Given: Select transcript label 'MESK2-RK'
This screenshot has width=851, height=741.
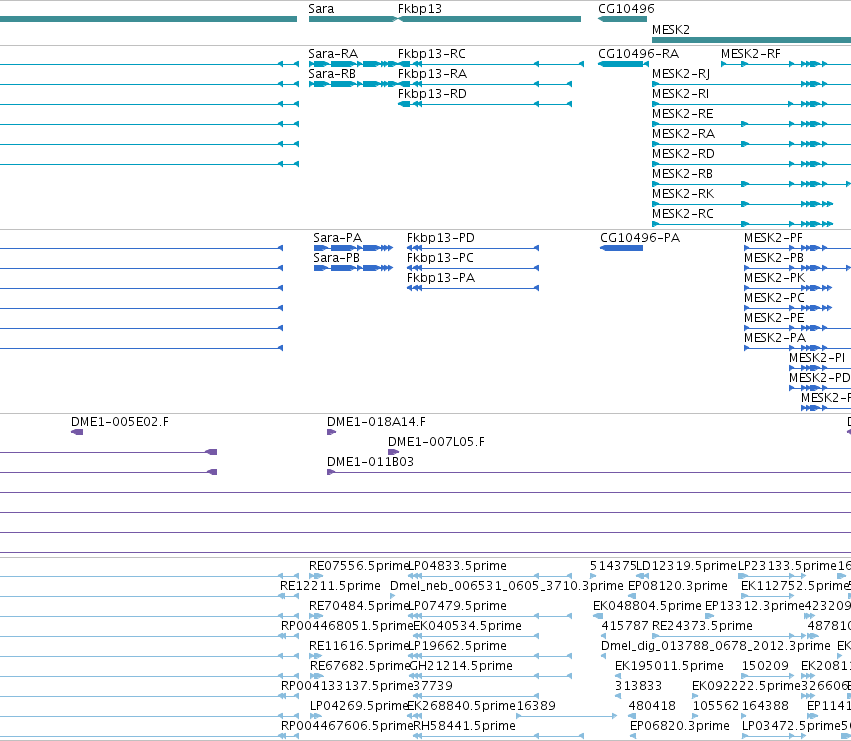Looking at the screenshot, I should point(683,194).
